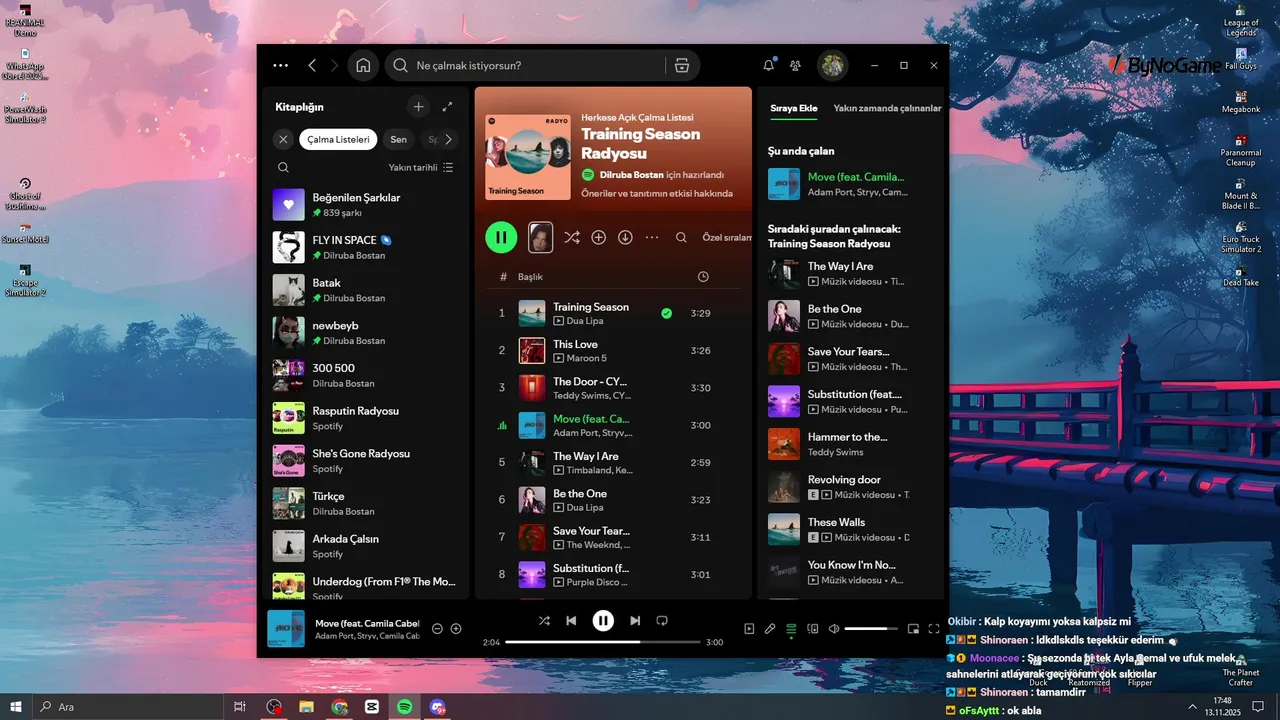Toggle Now Playing view button

tap(749, 629)
